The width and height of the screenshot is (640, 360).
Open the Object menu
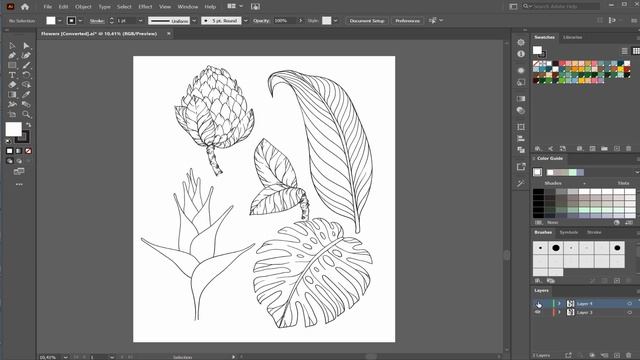(x=83, y=7)
